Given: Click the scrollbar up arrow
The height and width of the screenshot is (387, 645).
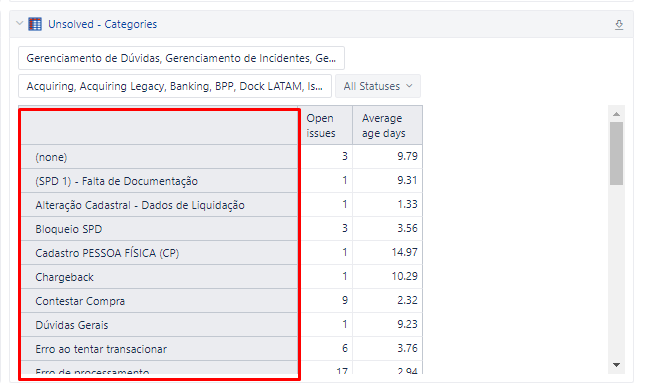Looking at the screenshot, I should coord(616,114).
